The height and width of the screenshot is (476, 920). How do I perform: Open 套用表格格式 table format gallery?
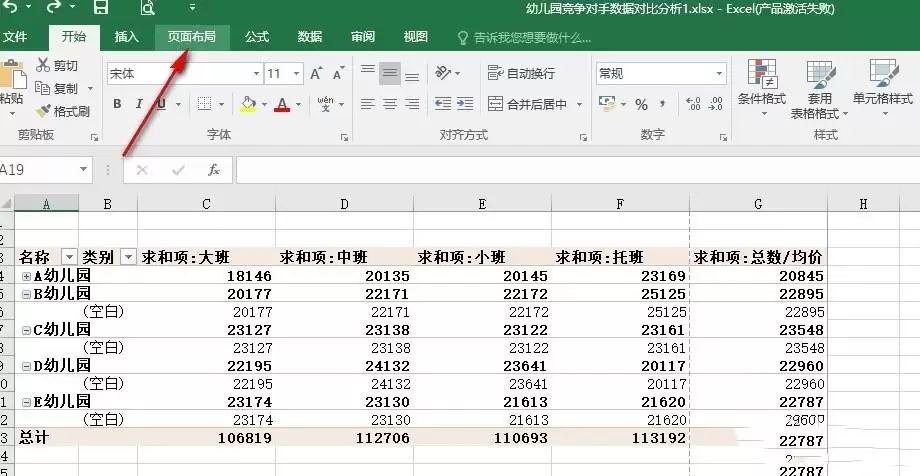point(819,89)
